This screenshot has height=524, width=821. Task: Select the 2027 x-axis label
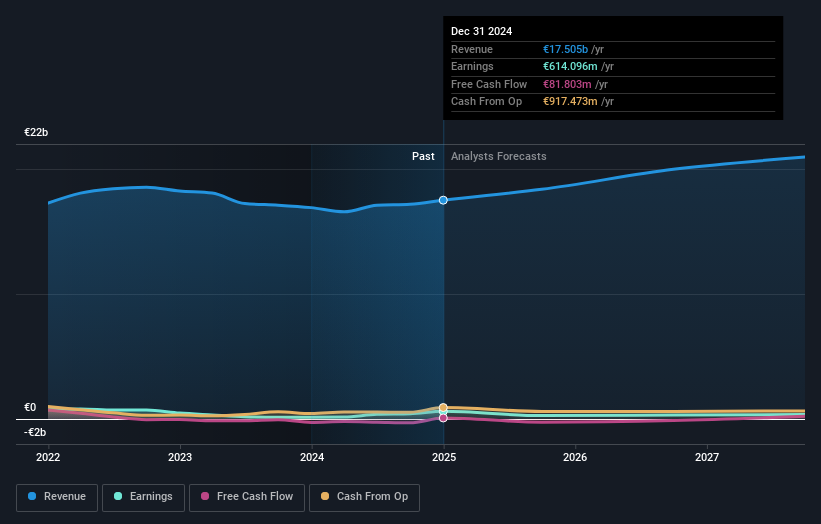pyautogui.click(x=707, y=458)
